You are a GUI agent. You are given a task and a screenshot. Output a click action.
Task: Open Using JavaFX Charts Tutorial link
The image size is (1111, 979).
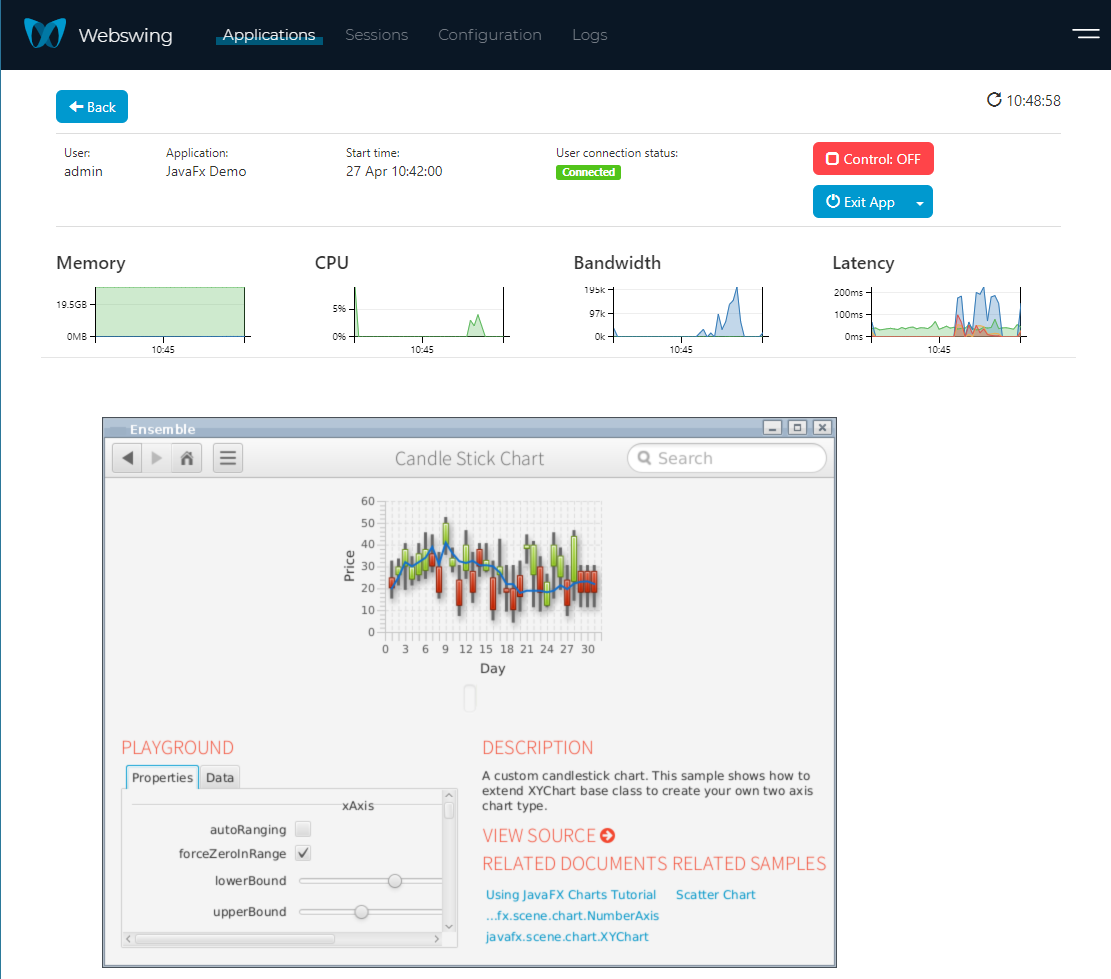click(x=570, y=895)
